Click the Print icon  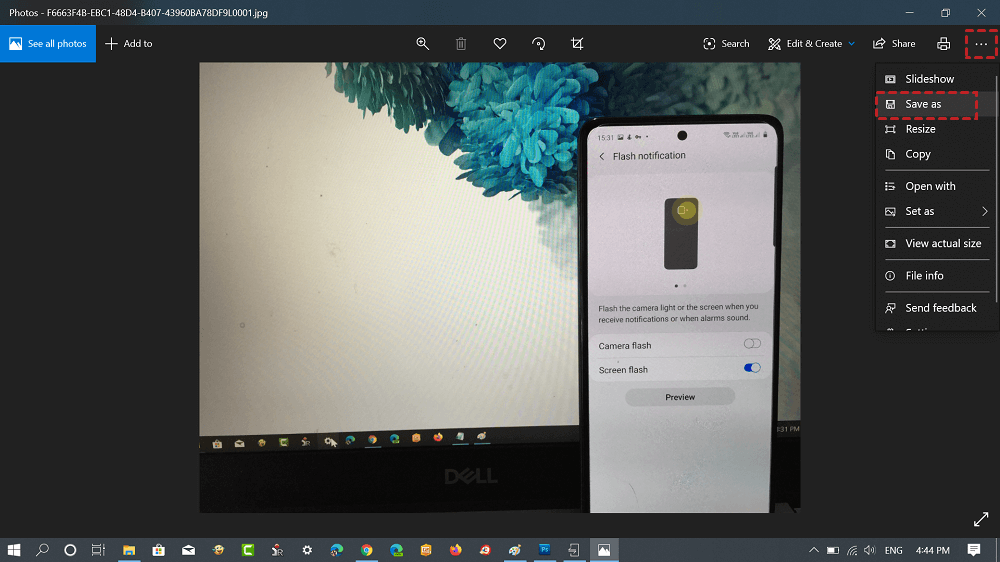[943, 44]
